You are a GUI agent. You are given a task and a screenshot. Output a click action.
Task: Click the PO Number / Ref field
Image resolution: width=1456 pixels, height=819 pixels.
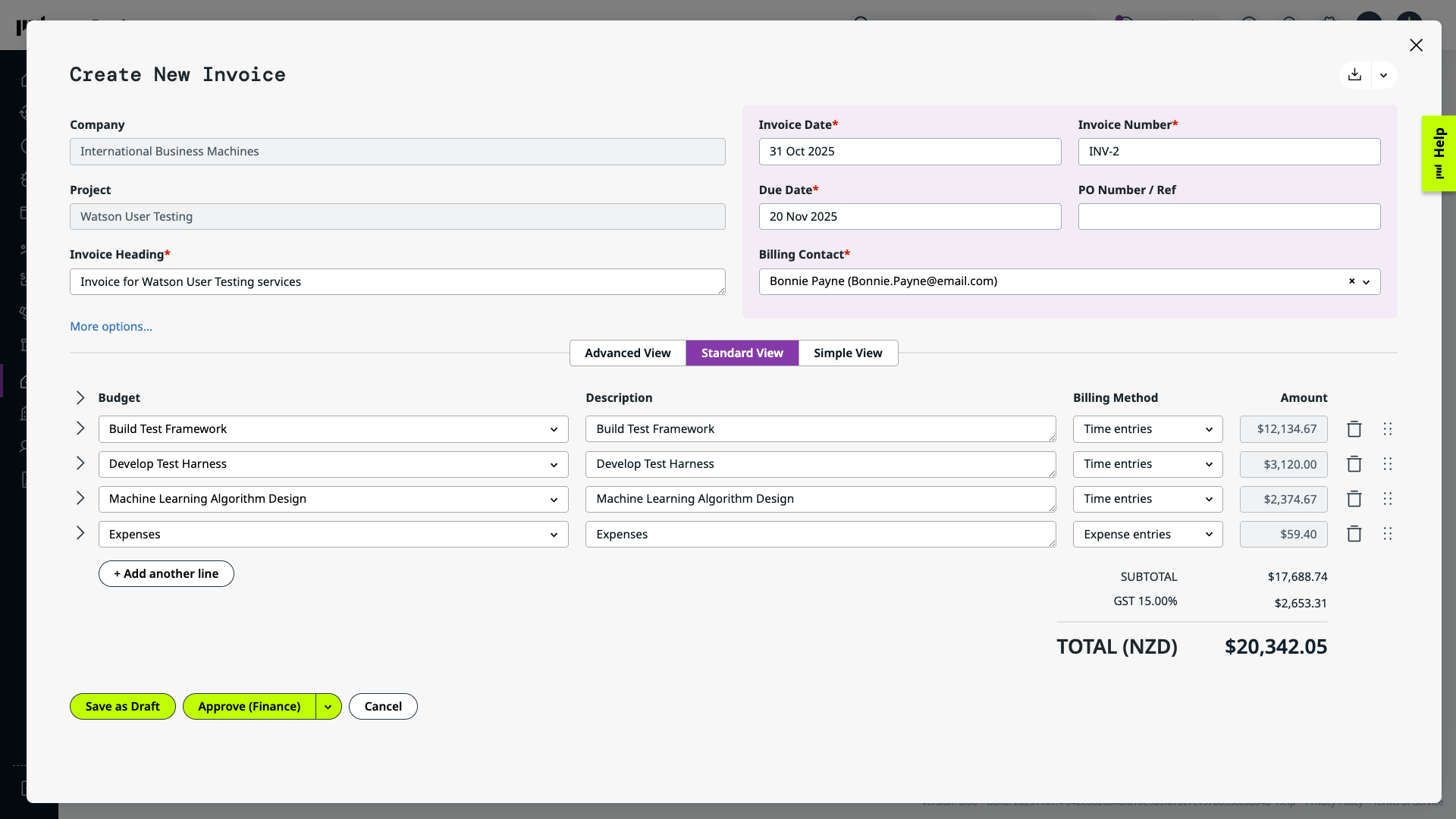coord(1228,217)
